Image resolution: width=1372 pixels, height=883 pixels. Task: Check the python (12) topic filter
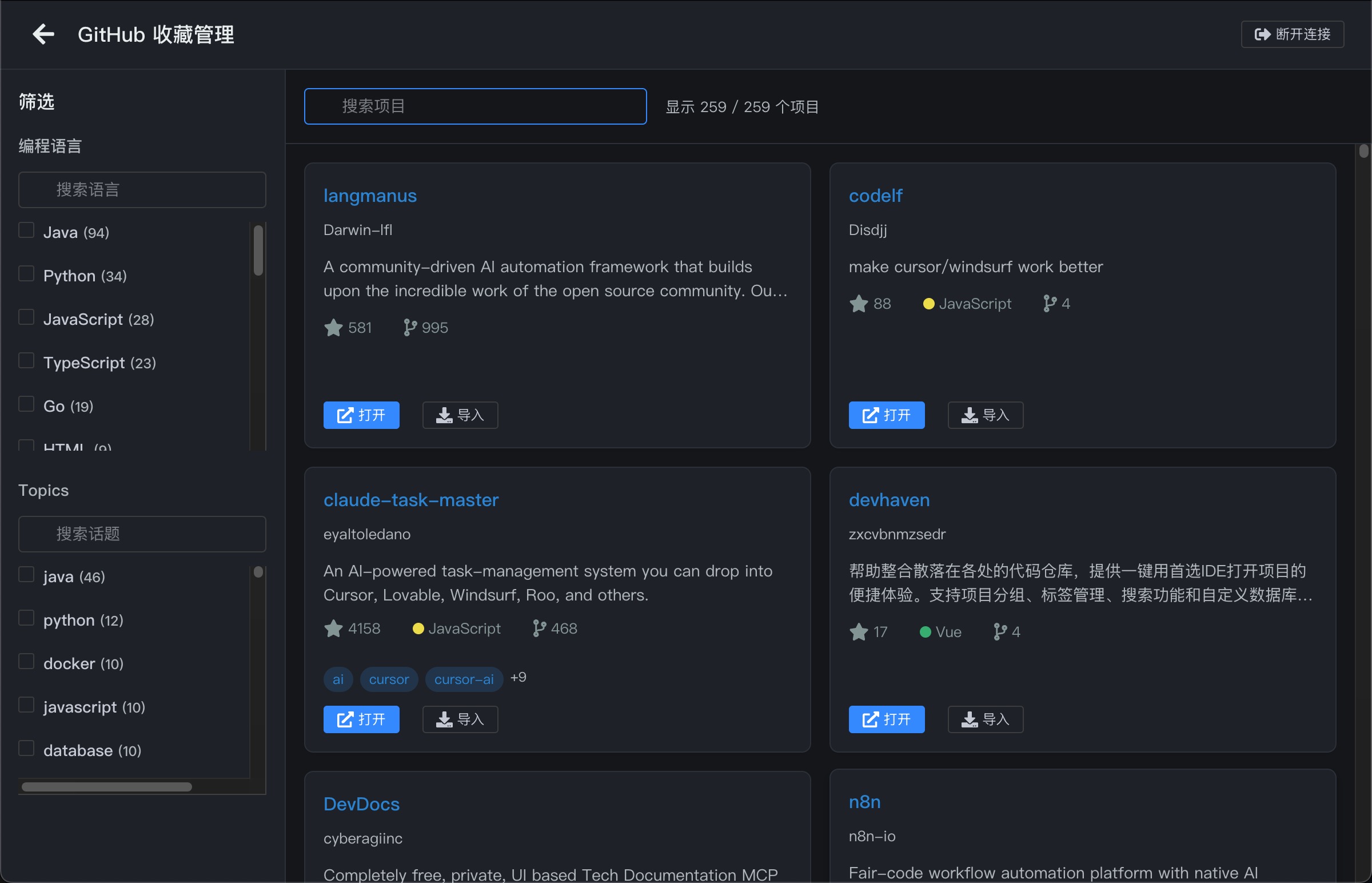(x=26, y=618)
